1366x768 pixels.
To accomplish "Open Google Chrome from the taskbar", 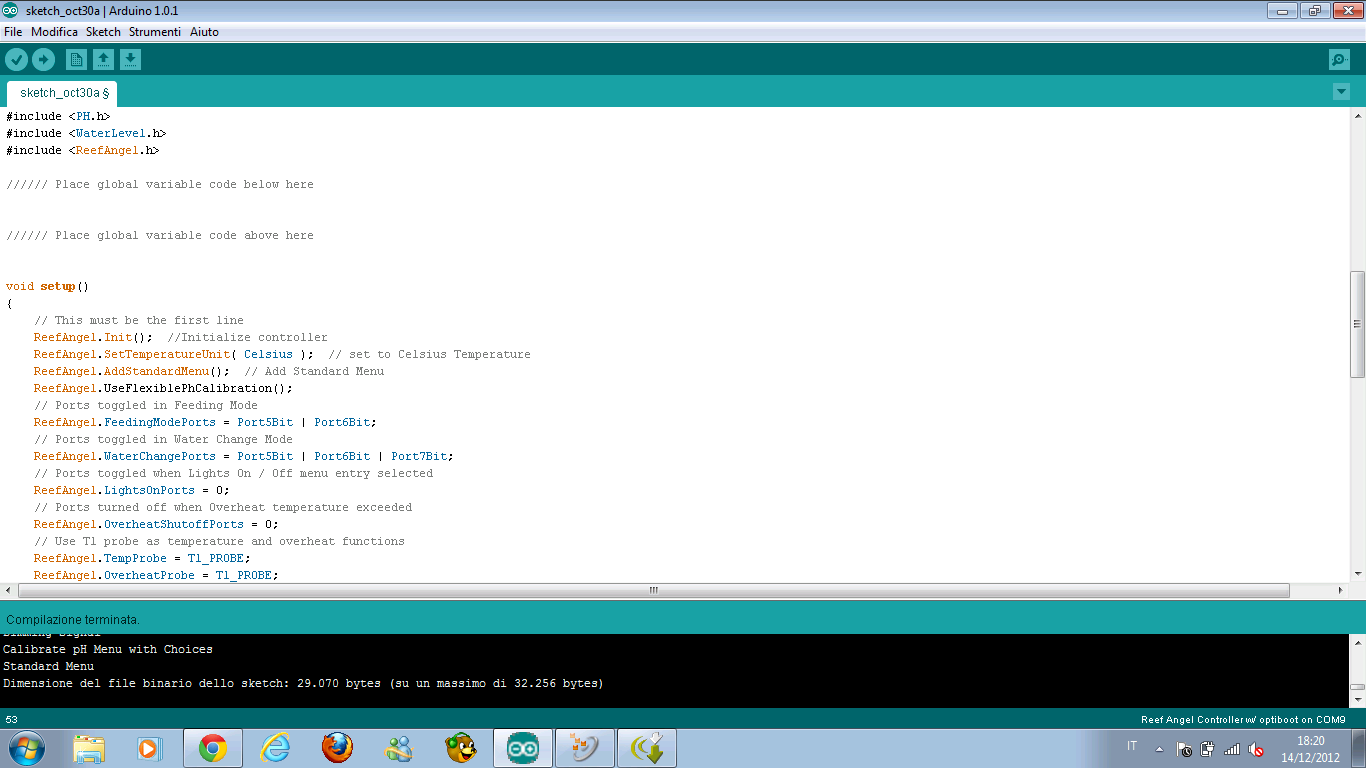I will coord(212,748).
